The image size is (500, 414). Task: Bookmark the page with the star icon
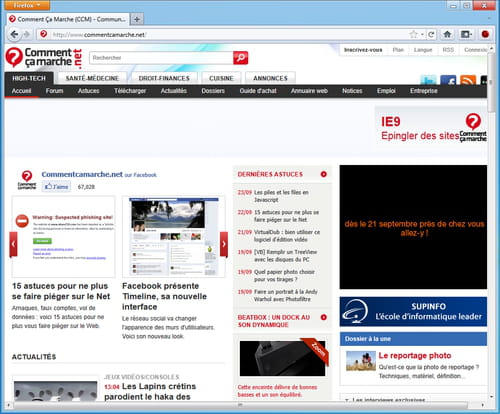click(x=413, y=34)
